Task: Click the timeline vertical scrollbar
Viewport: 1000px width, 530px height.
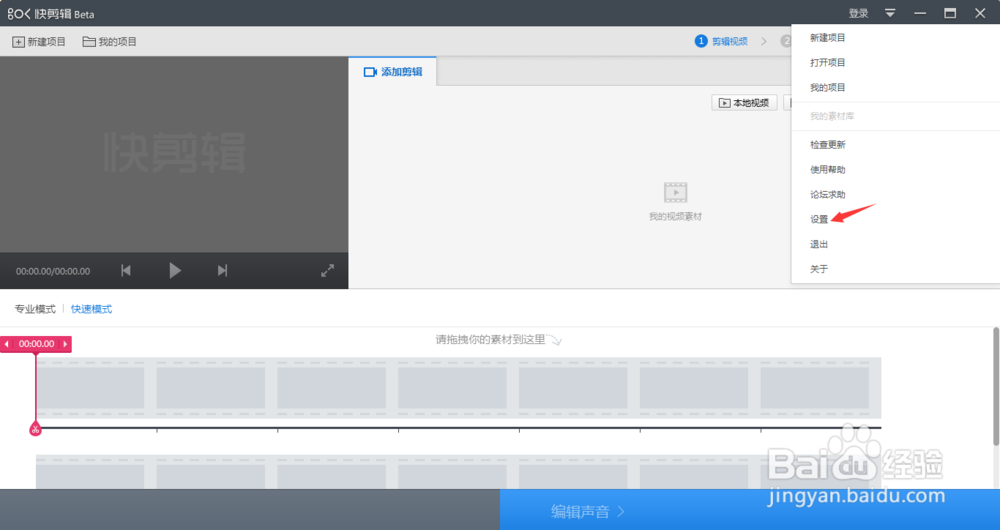Action: (x=996, y=386)
